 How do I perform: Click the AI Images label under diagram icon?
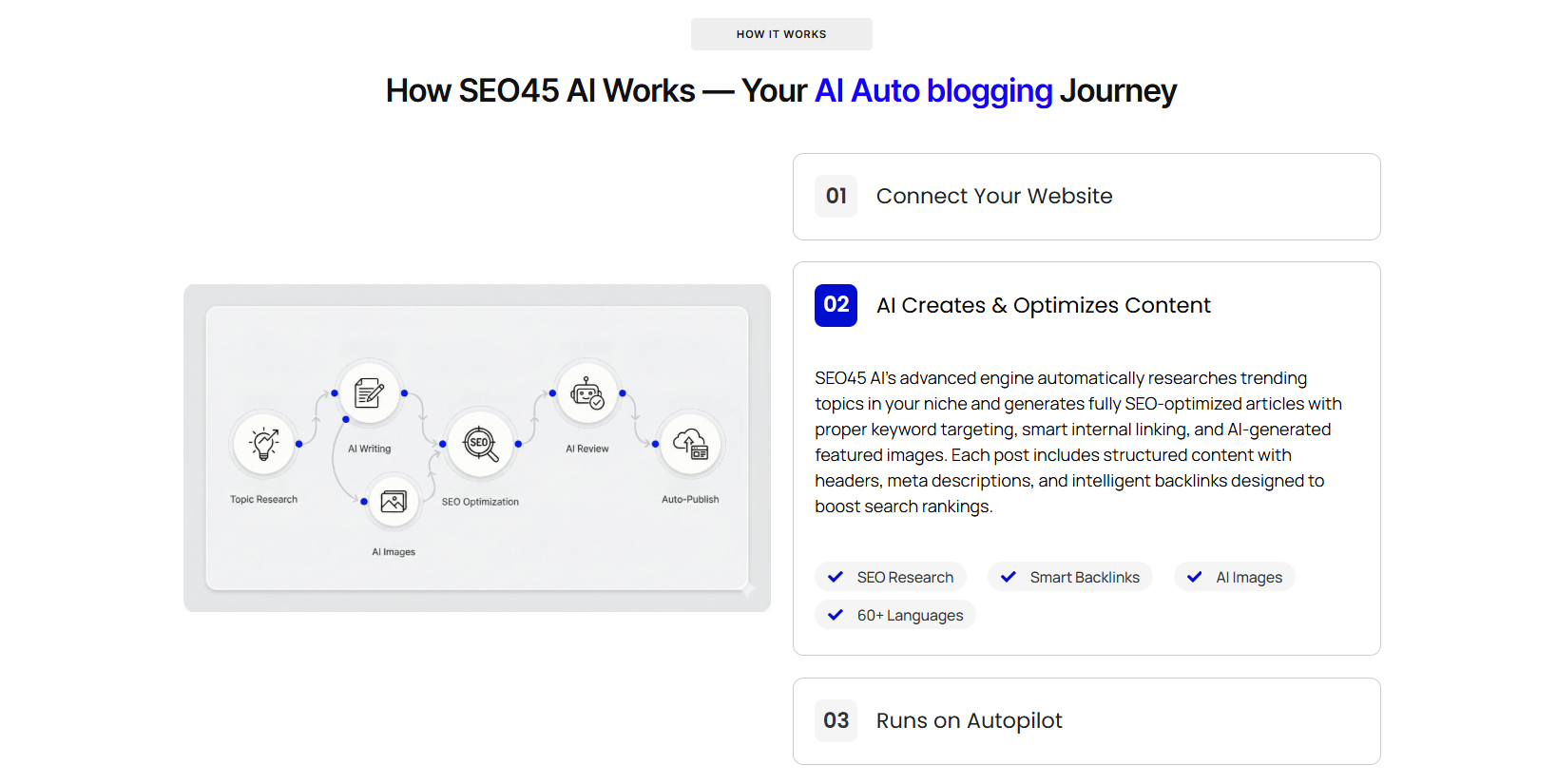[x=394, y=552]
